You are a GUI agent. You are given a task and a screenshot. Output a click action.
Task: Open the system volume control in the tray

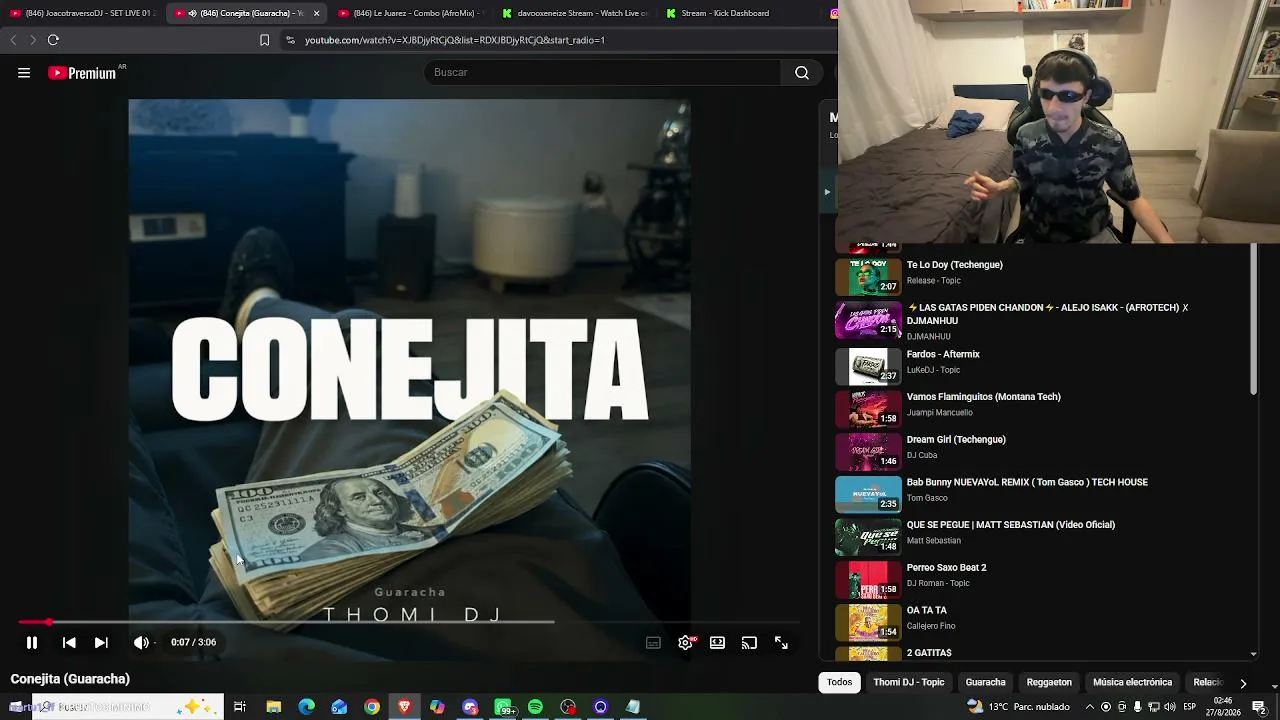1170,707
